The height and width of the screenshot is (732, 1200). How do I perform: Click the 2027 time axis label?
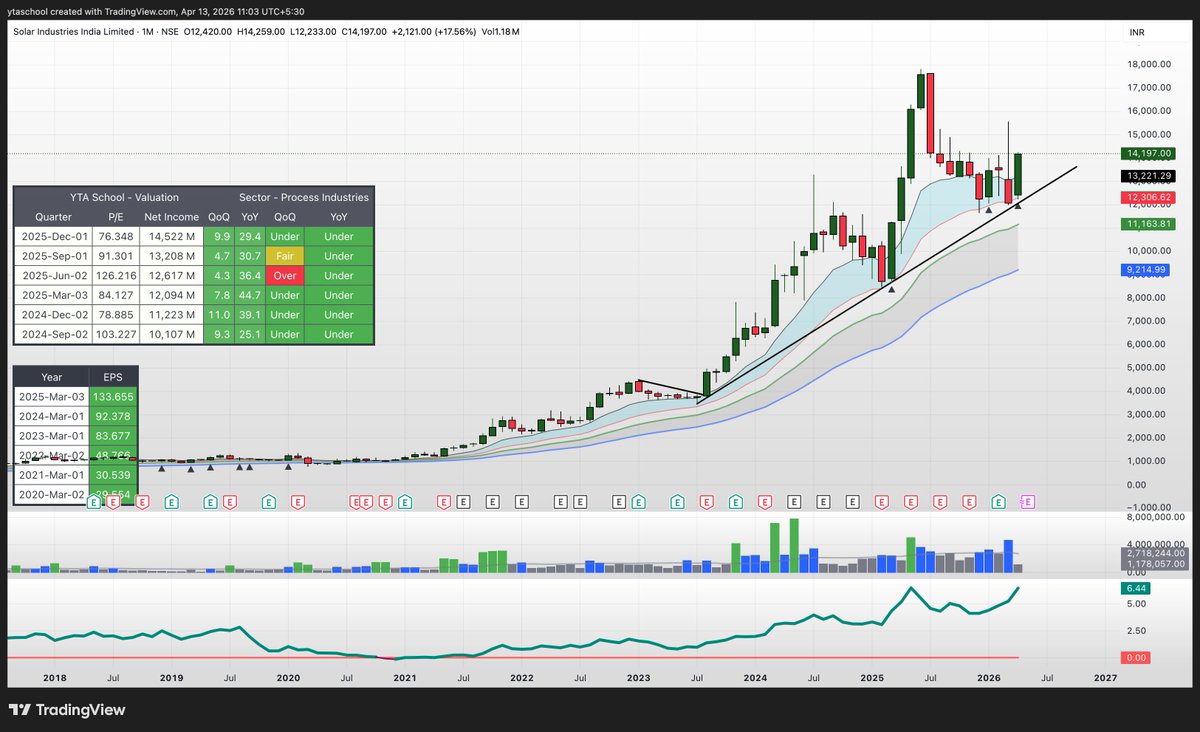click(1105, 677)
